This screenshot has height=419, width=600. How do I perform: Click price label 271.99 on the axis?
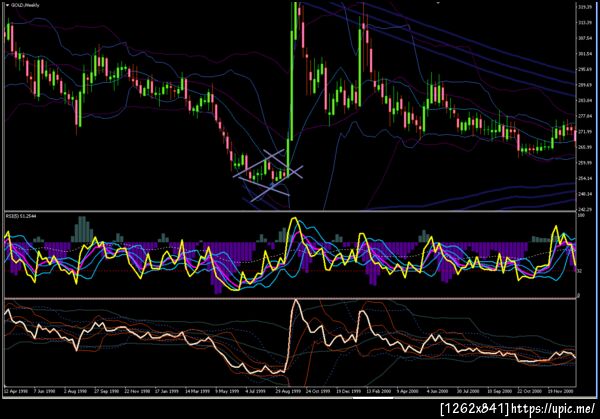(x=584, y=132)
